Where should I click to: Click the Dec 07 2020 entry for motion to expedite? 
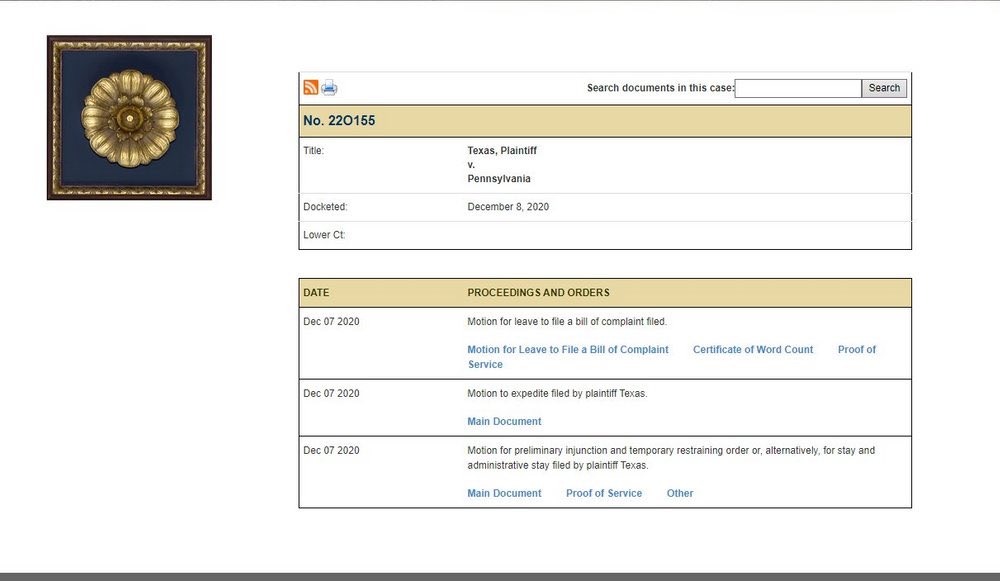(331, 393)
